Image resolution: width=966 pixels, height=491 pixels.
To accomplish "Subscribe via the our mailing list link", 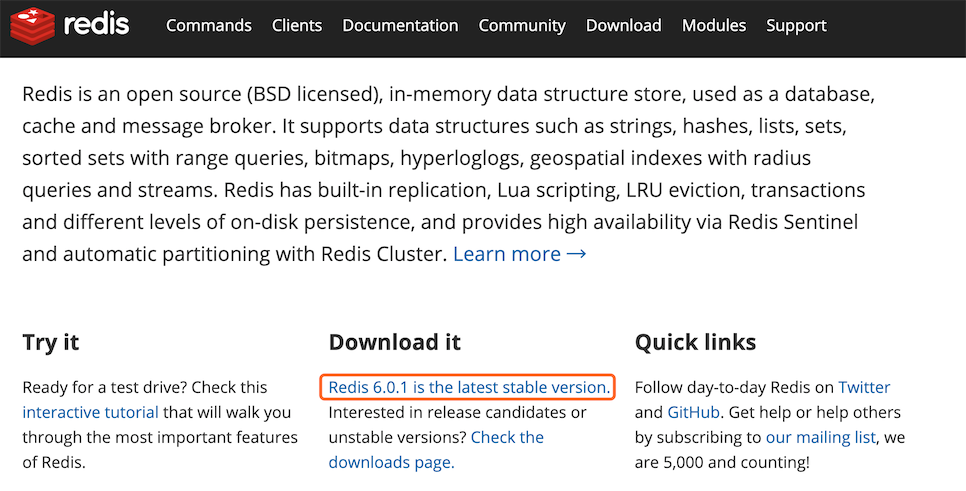I will pos(820,437).
